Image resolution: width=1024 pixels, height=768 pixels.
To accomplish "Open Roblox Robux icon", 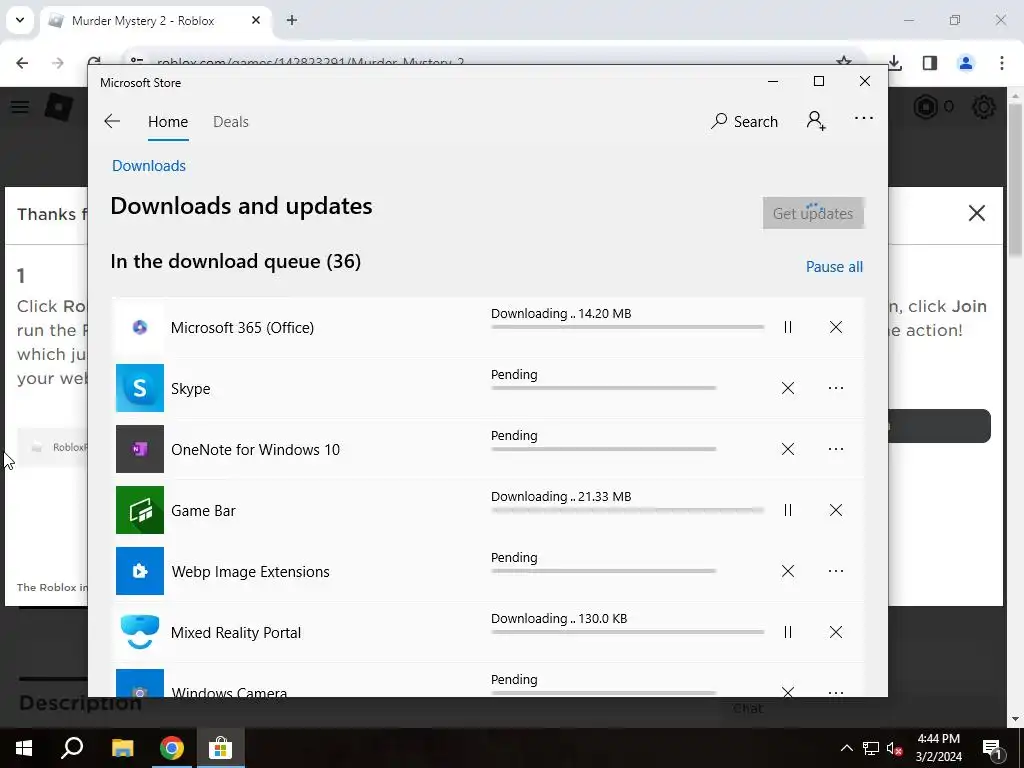I will [925, 107].
